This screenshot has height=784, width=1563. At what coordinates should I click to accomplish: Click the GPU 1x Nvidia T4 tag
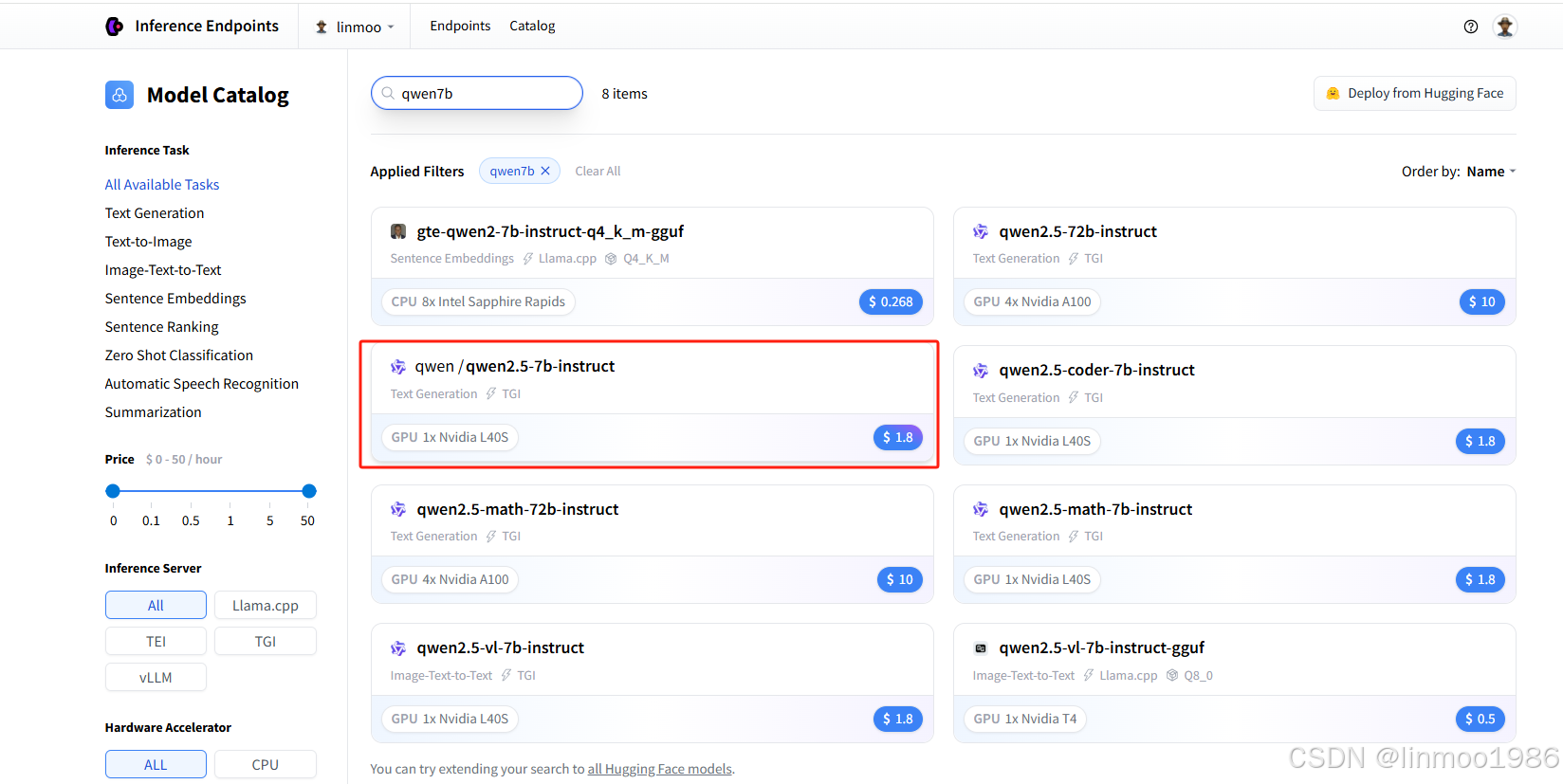click(1025, 719)
